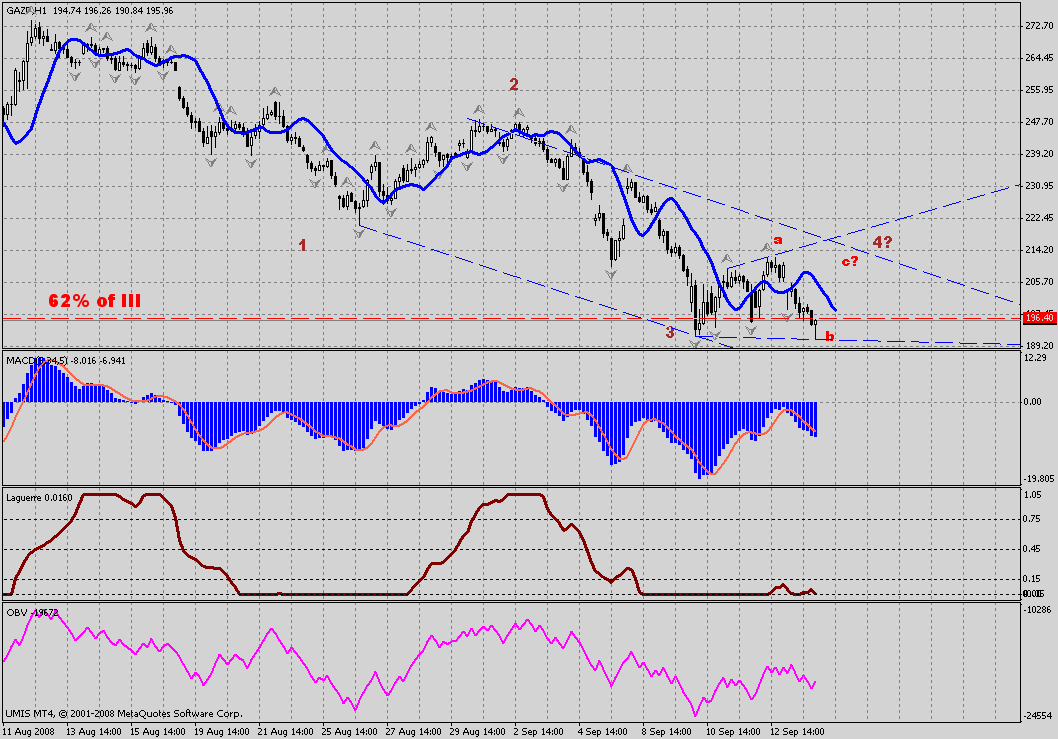Click the '12 Sep 14:00' time label
The width and height of the screenshot is (1058, 739).
pyautogui.click(x=798, y=732)
